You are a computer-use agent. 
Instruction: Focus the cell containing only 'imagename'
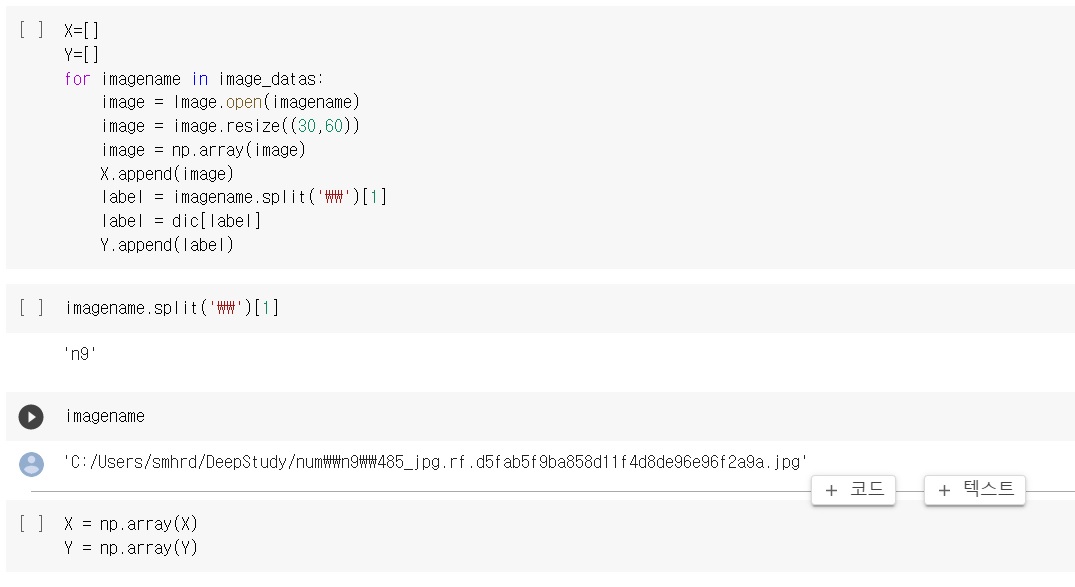pyautogui.click(x=105, y=416)
